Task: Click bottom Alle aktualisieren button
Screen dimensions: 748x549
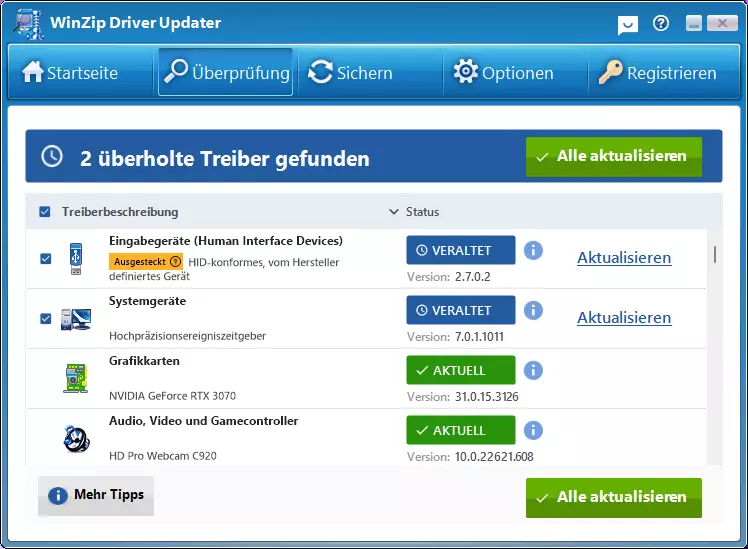Action: [x=614, y=497]
